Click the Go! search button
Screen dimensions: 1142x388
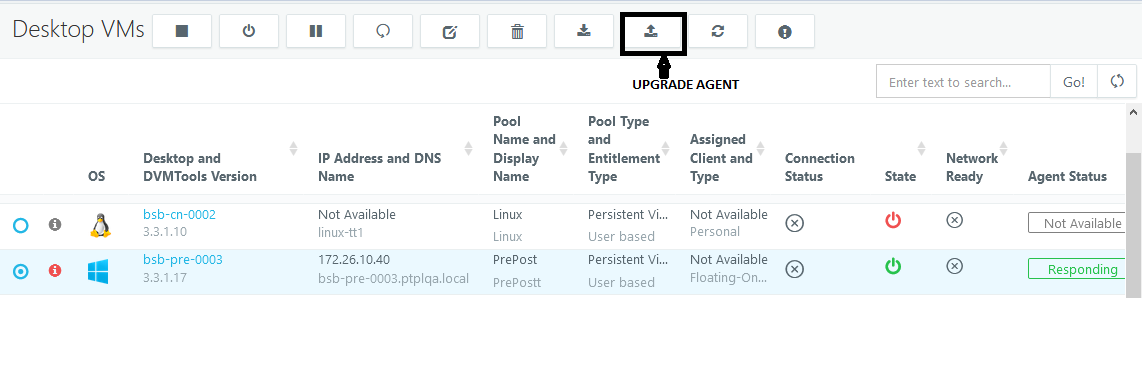[x=1074, y=82]
